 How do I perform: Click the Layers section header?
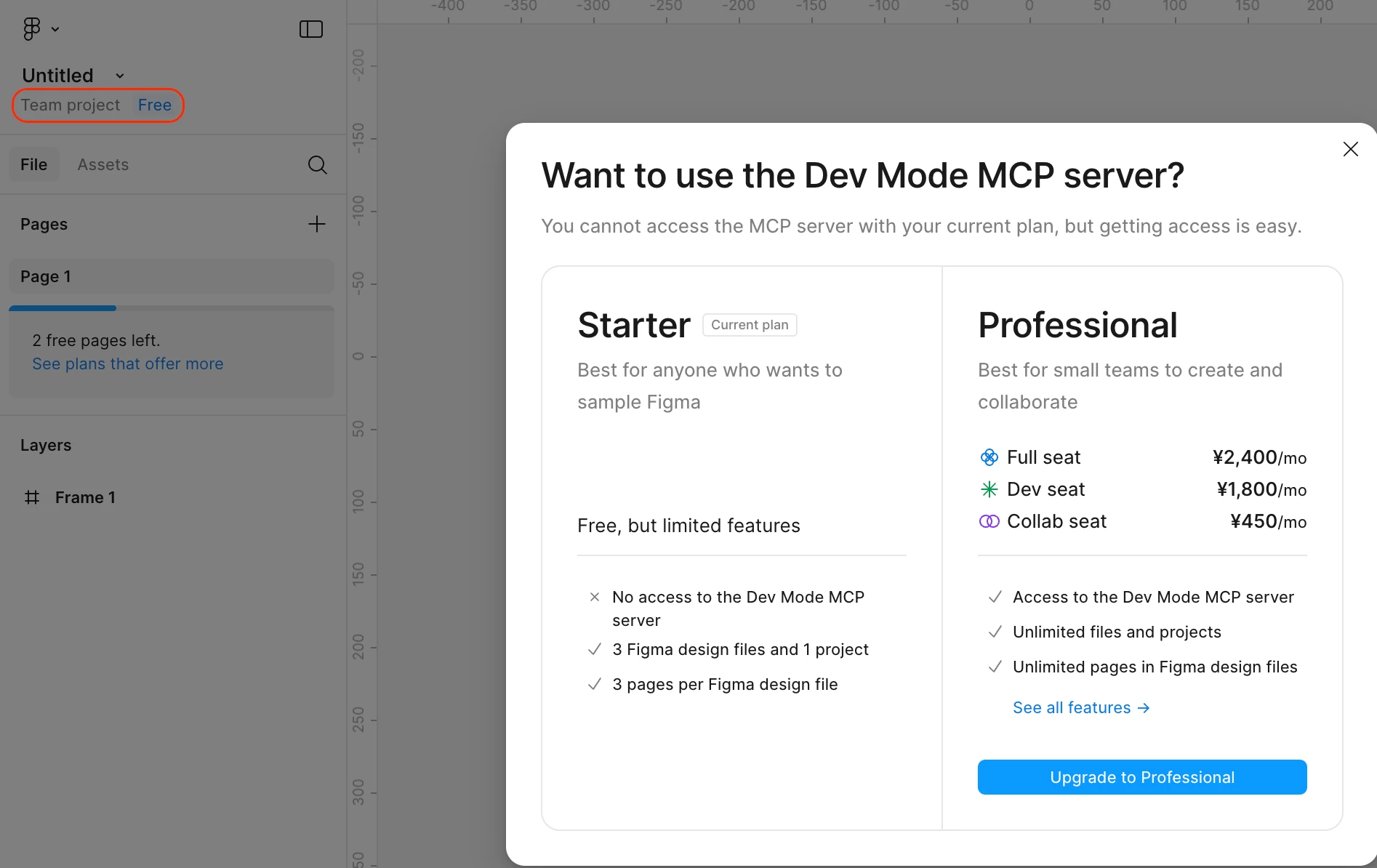coord(46,445)
